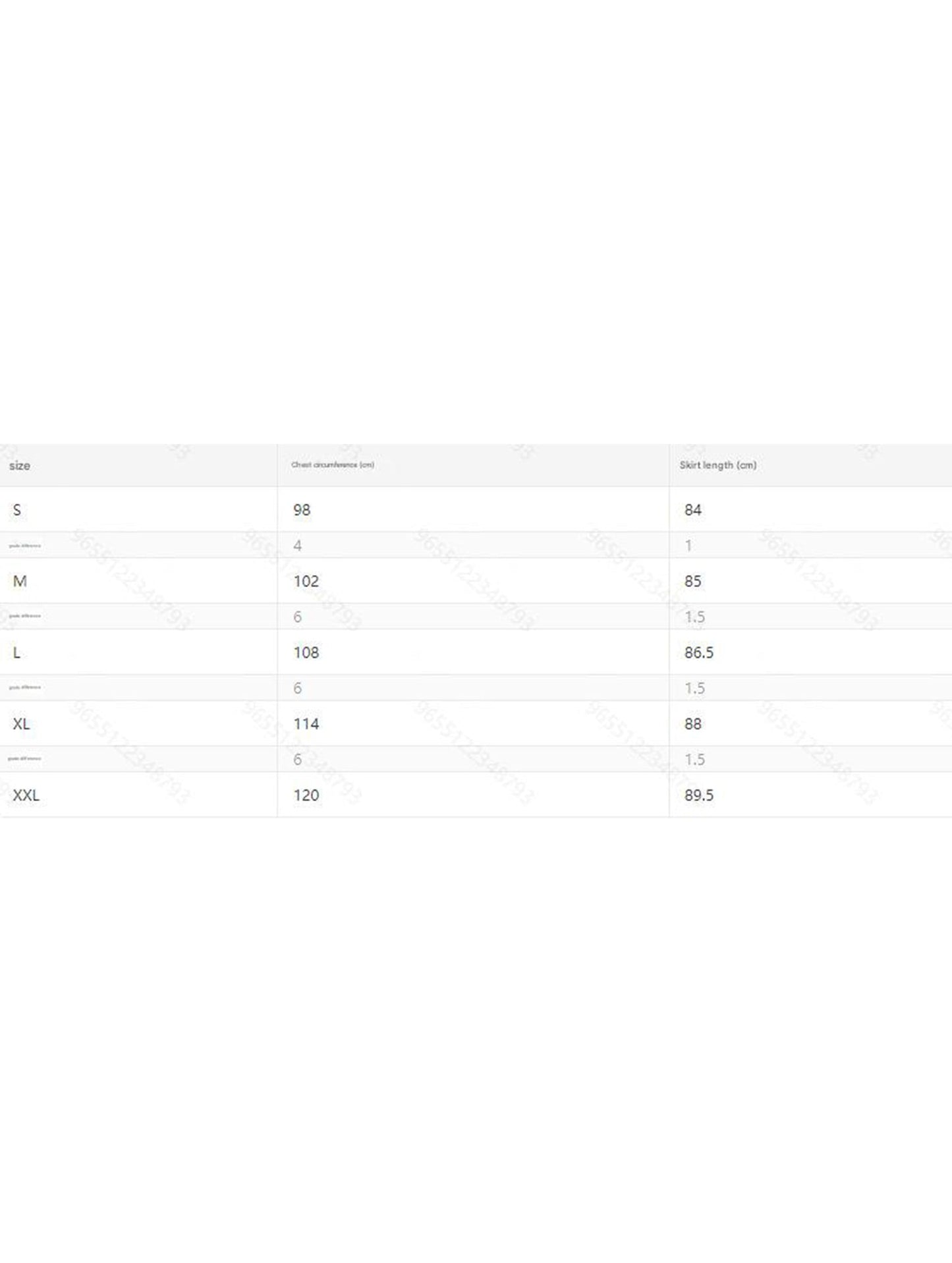Select the M size cell
Viewport: 952px width, 1263px height.
[20, 581]
